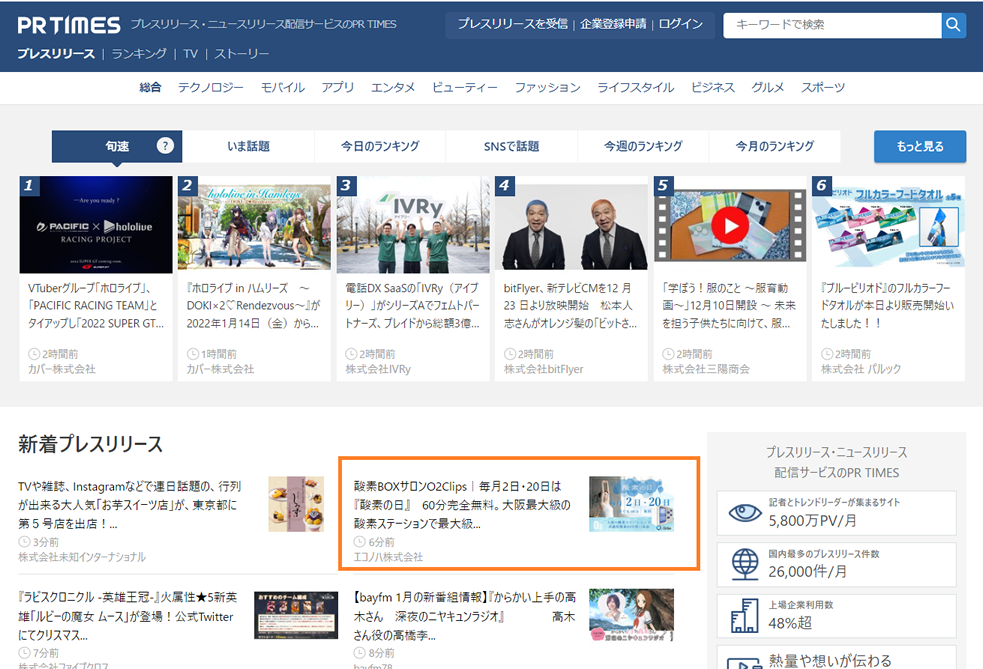Open the 今月のランキング tab
983x669 pixels.
774,146
